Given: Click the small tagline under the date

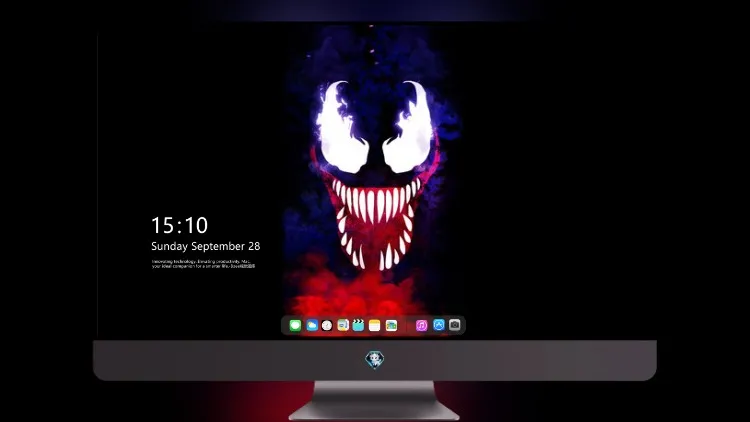Looking at the screenshot, I should [x=203, y=264].
